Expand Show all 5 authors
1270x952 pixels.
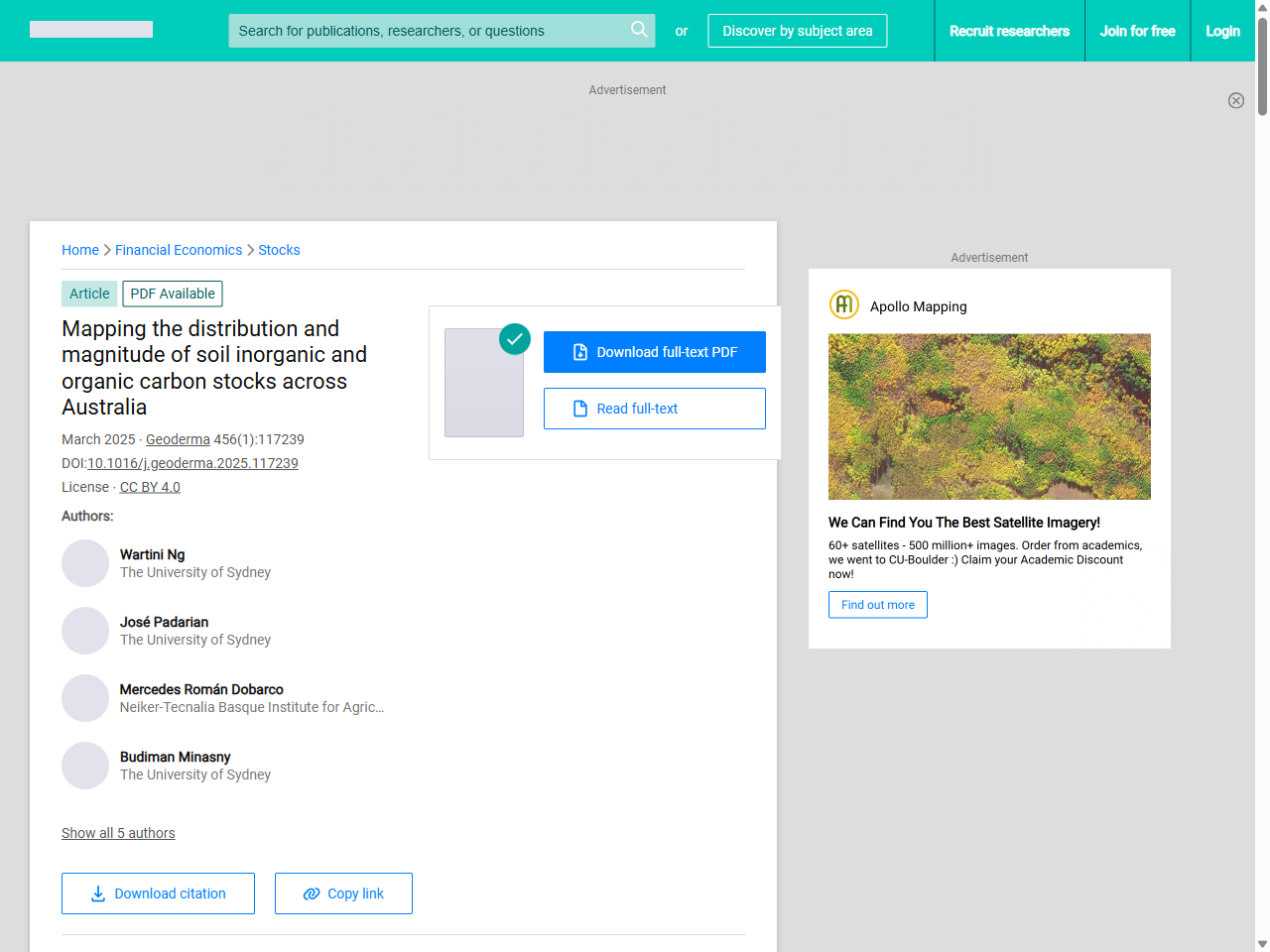coord(118,833)
